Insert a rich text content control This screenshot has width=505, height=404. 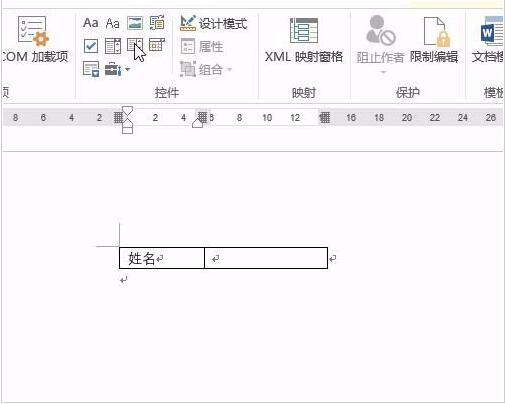tap(91, 23)
